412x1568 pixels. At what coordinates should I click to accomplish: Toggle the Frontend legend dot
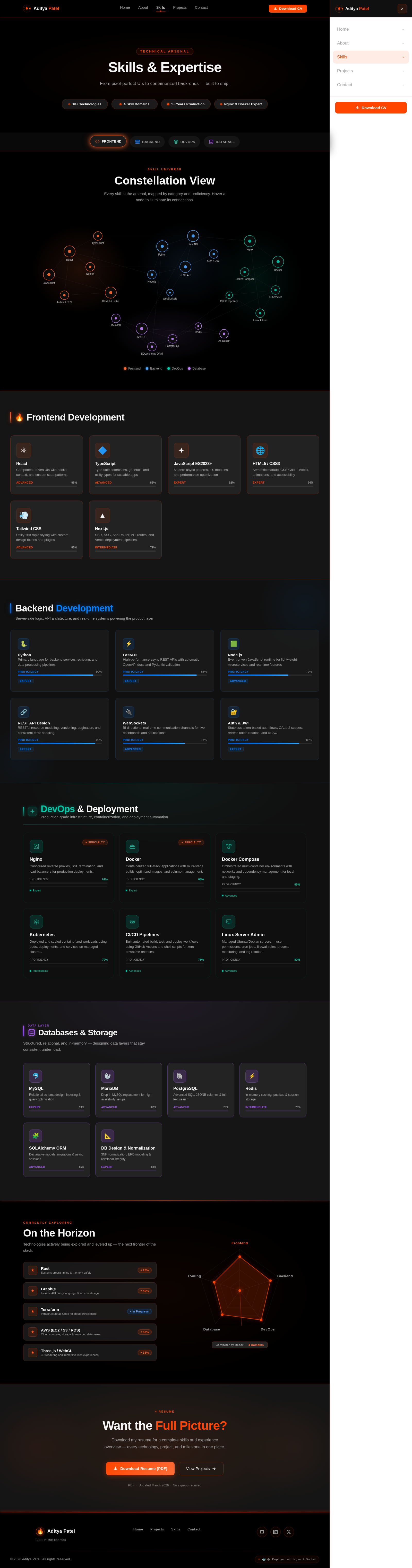point(126,368)
